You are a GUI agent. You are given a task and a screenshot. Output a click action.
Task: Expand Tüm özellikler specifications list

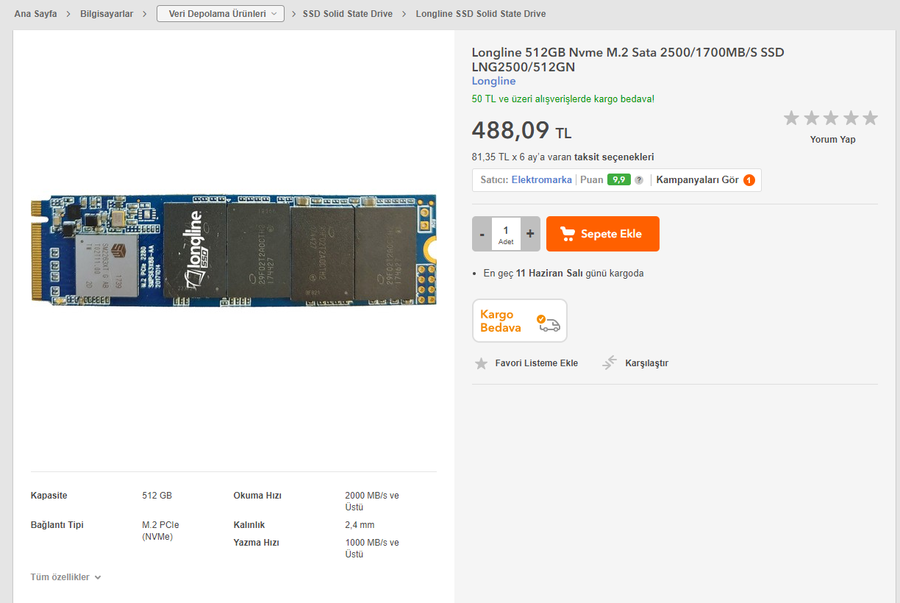tap(66, 577)
